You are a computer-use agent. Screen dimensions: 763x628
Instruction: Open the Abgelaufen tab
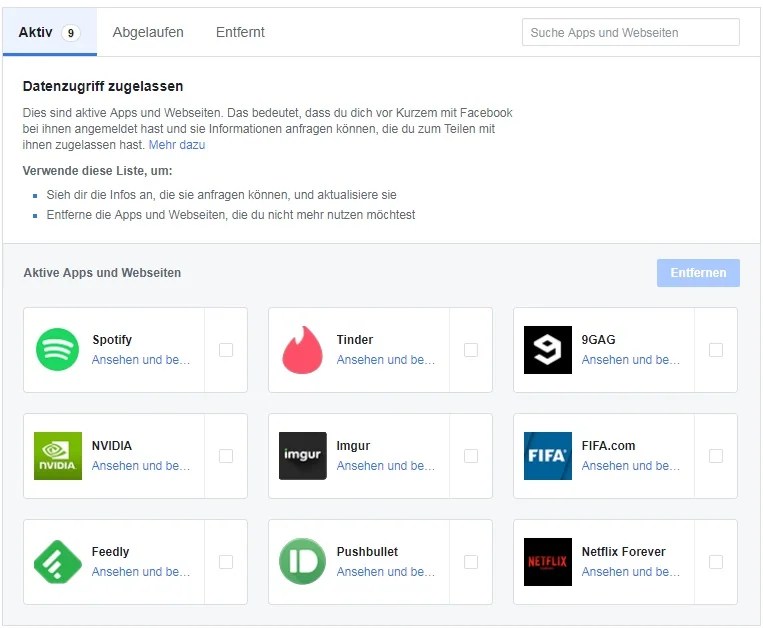(x=148, y=32)
